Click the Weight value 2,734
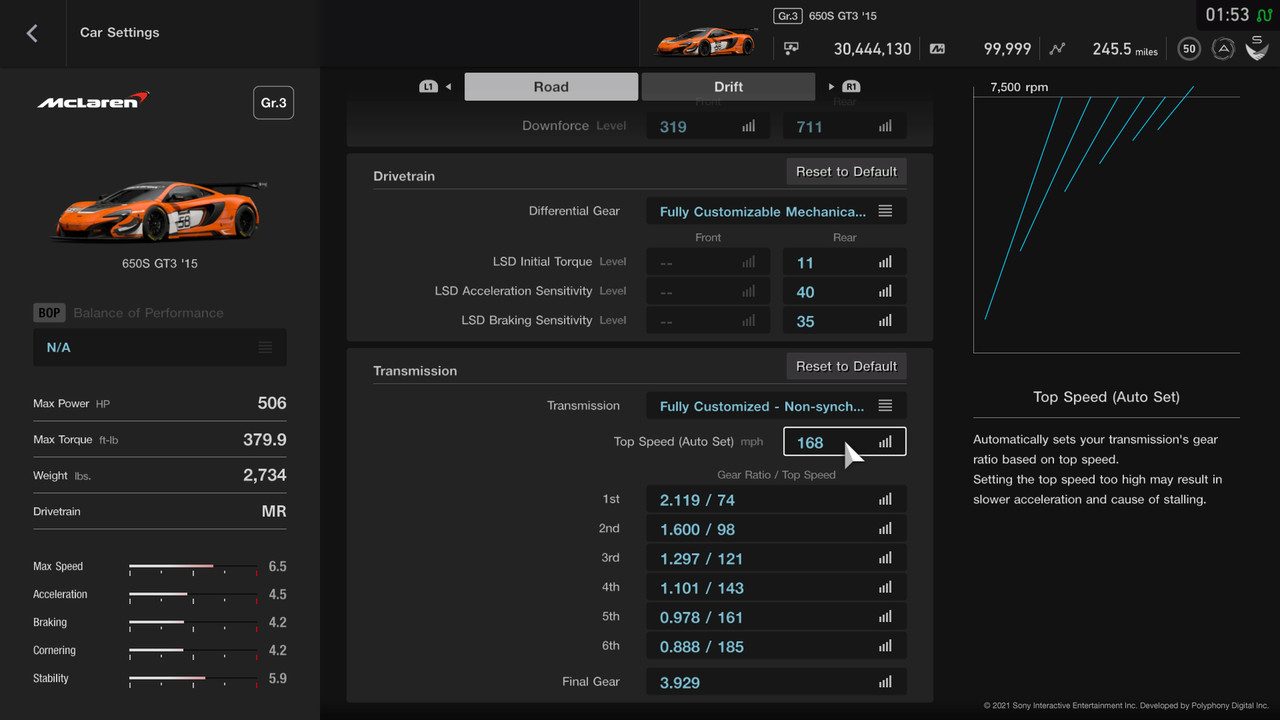The width and height of the screenshot is (1280, 720). (x=265, y=475)
